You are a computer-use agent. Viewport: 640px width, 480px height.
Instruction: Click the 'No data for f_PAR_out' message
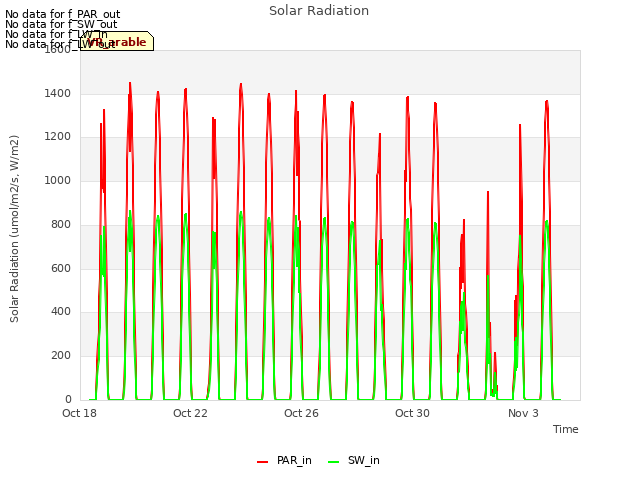pos(62,14)
